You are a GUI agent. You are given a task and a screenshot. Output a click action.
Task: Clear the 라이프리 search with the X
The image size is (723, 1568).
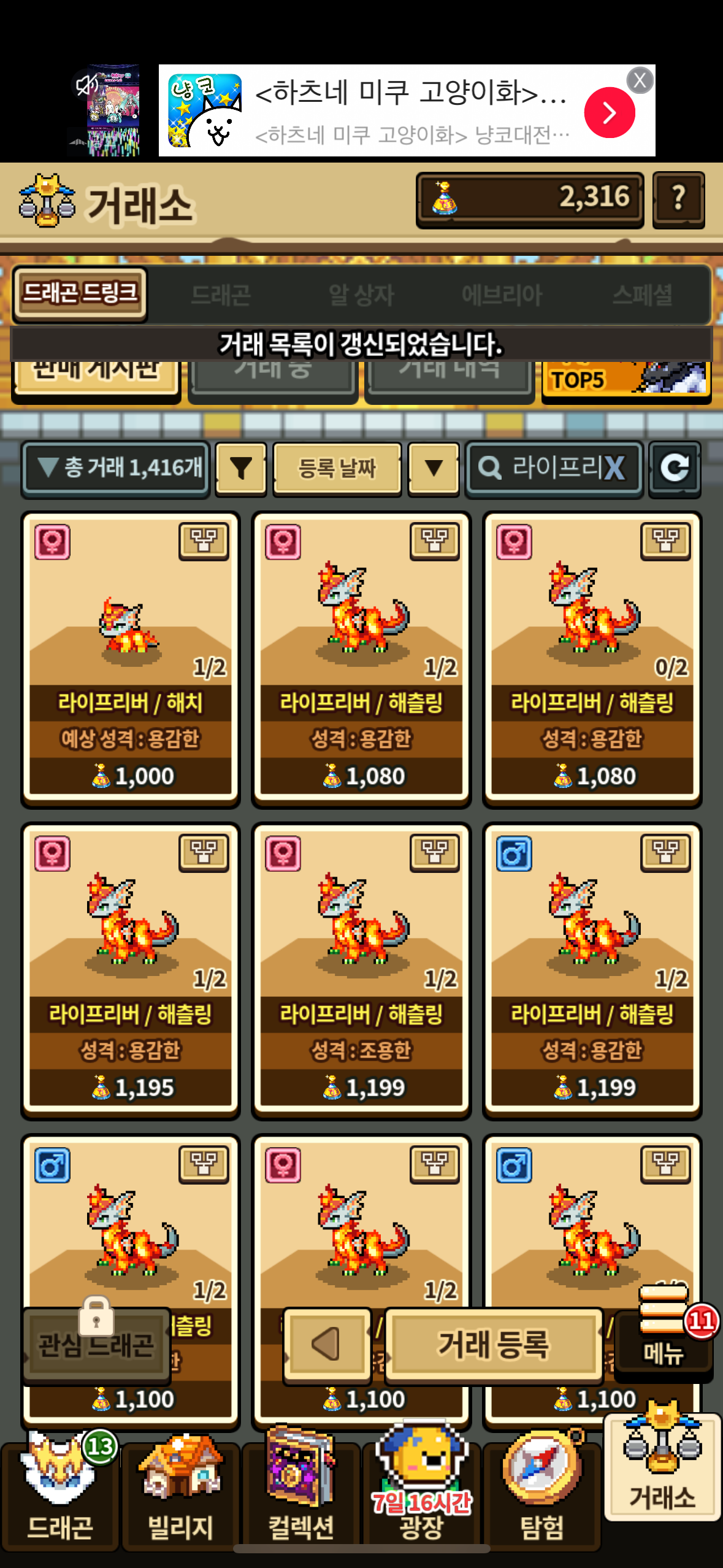pyautogui.click(x=614, y=469)
